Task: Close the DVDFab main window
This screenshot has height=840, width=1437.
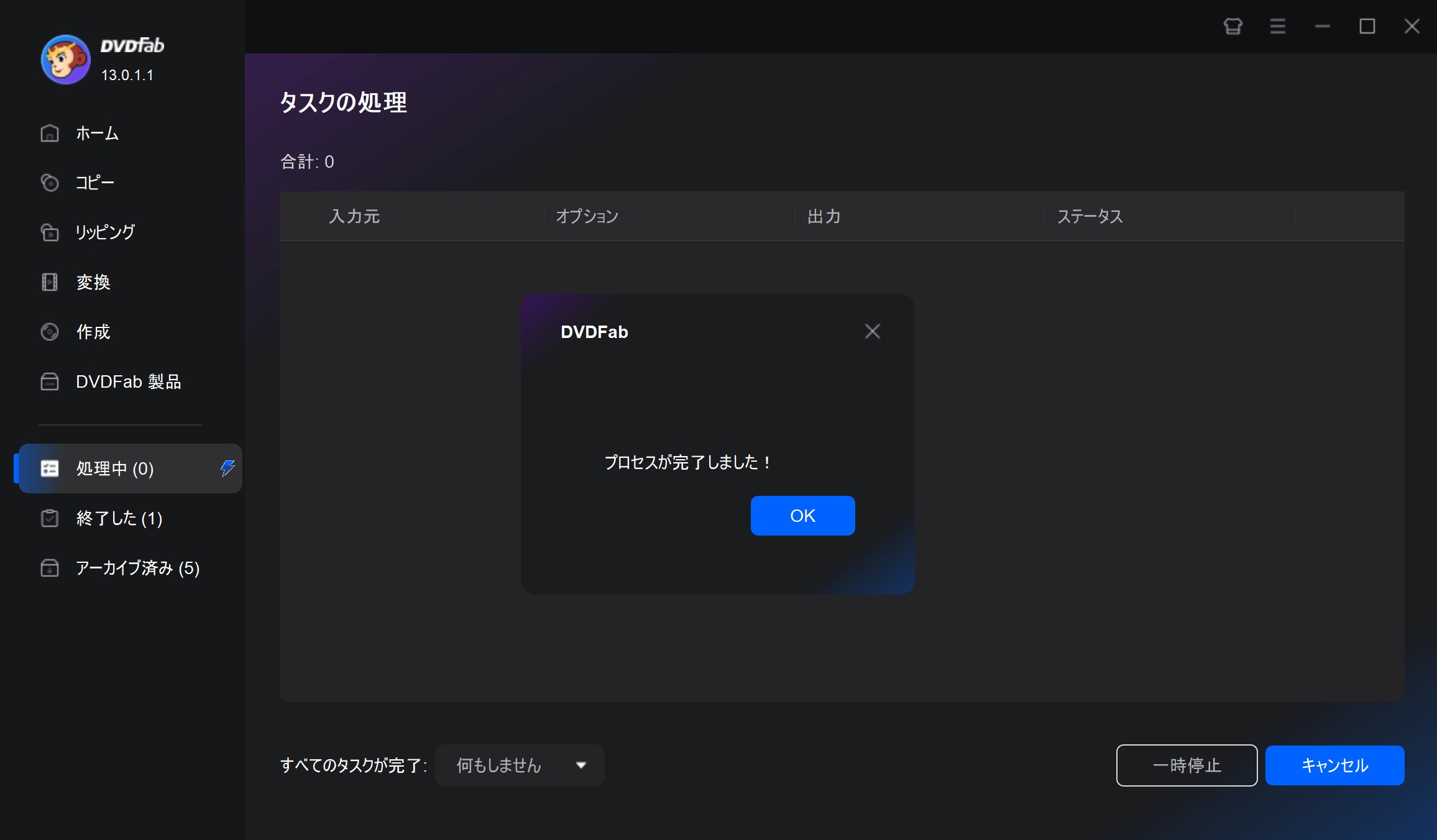Action: click(1412, 26)
